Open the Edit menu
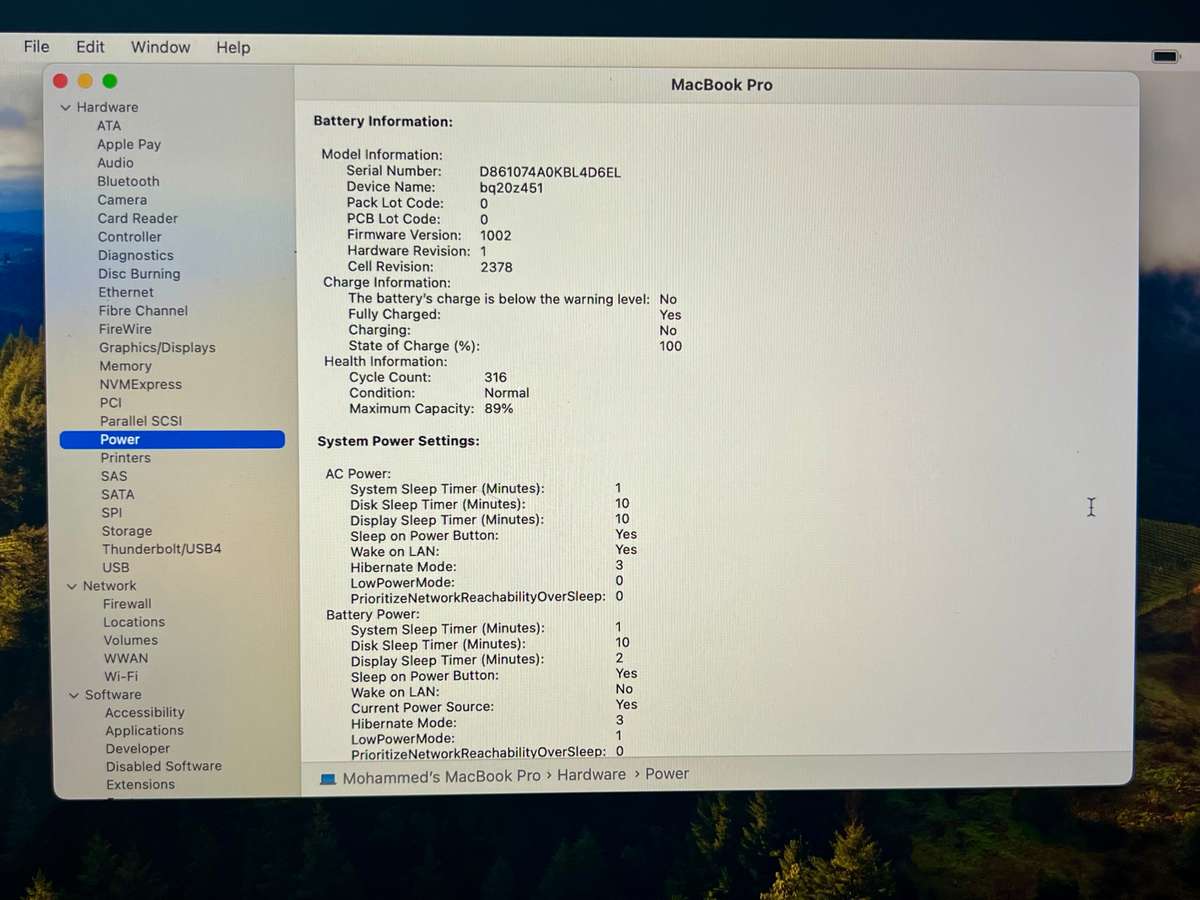This screenshot has width=1200, height=900. click(90, 47)
